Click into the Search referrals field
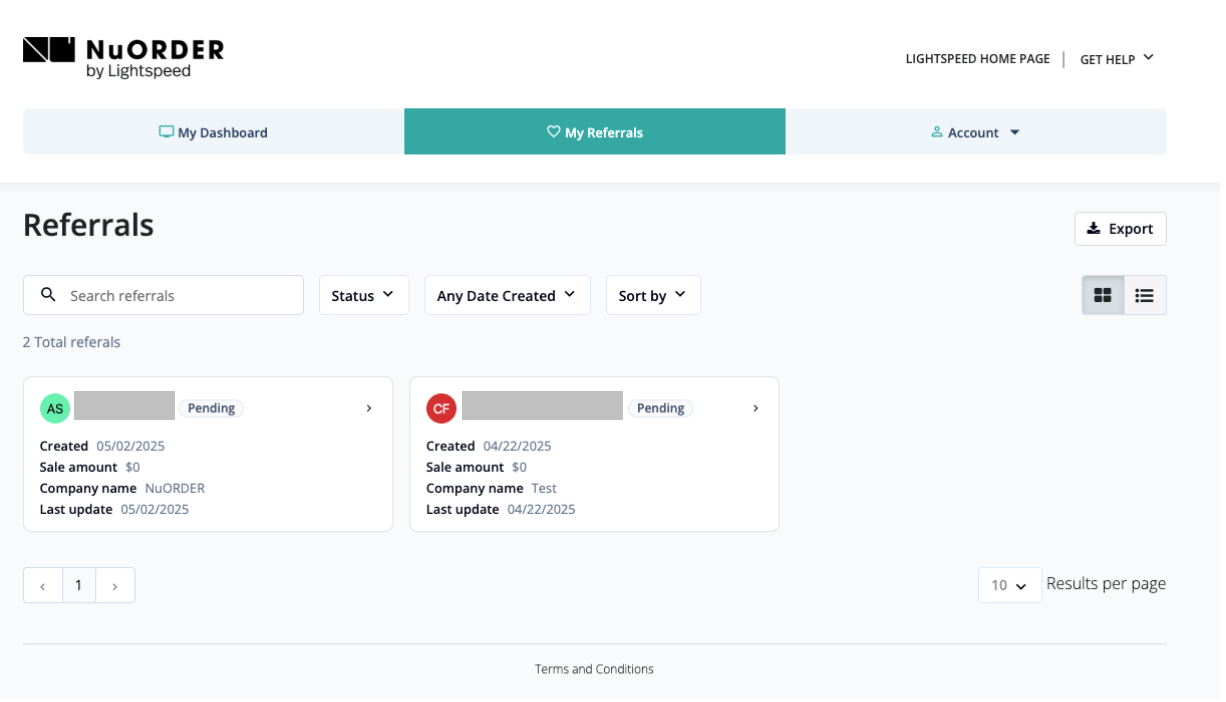1226x702 pixels. click(180, 295)
